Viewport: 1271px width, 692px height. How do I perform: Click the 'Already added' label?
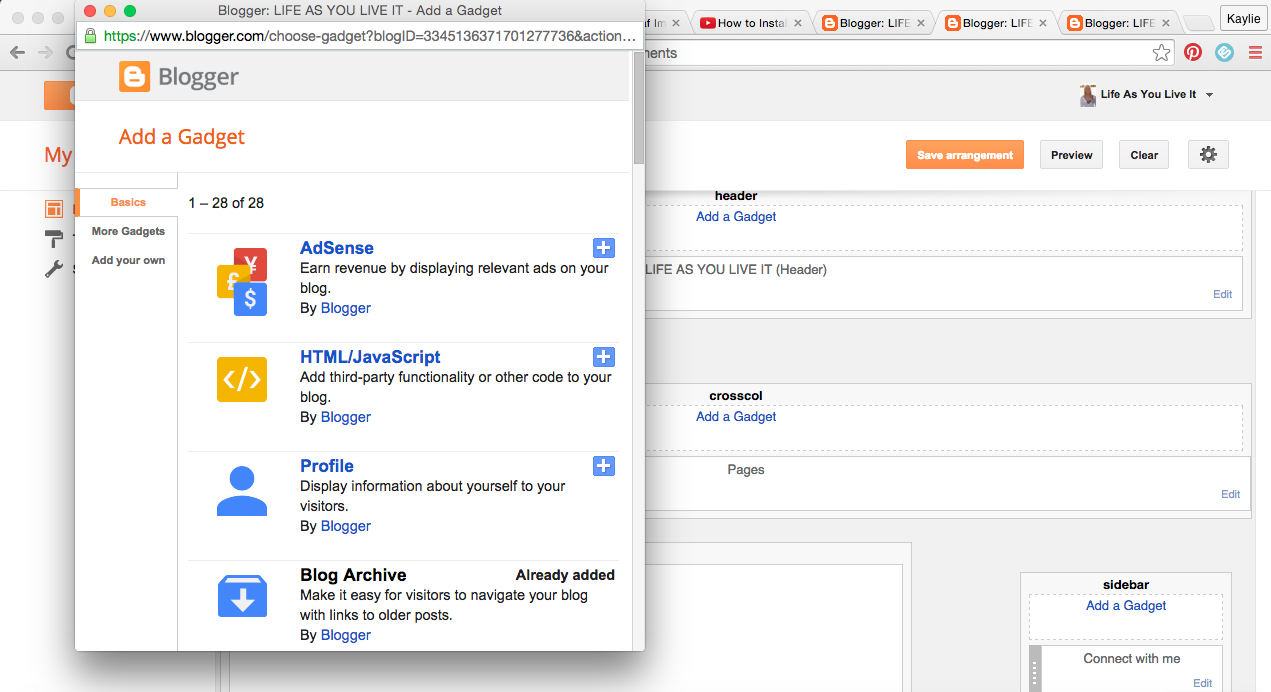[565, 575]
